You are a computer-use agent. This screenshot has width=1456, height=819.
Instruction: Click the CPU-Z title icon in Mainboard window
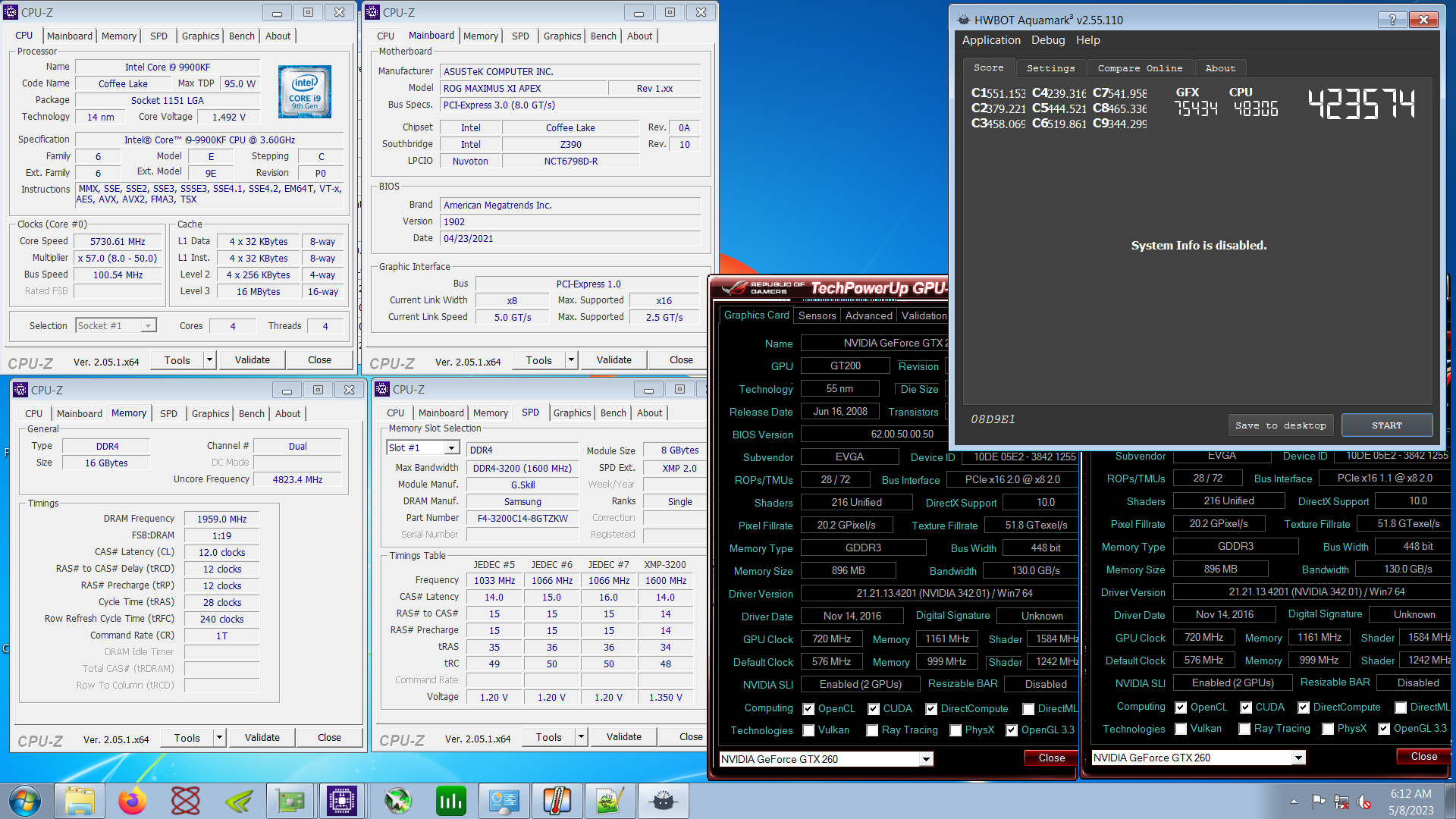pyautogui.click(x=372, y=12)
